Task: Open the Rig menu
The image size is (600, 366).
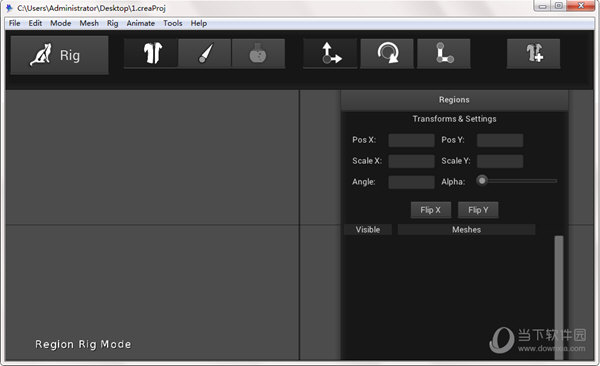Action: (x=112, y=23)
